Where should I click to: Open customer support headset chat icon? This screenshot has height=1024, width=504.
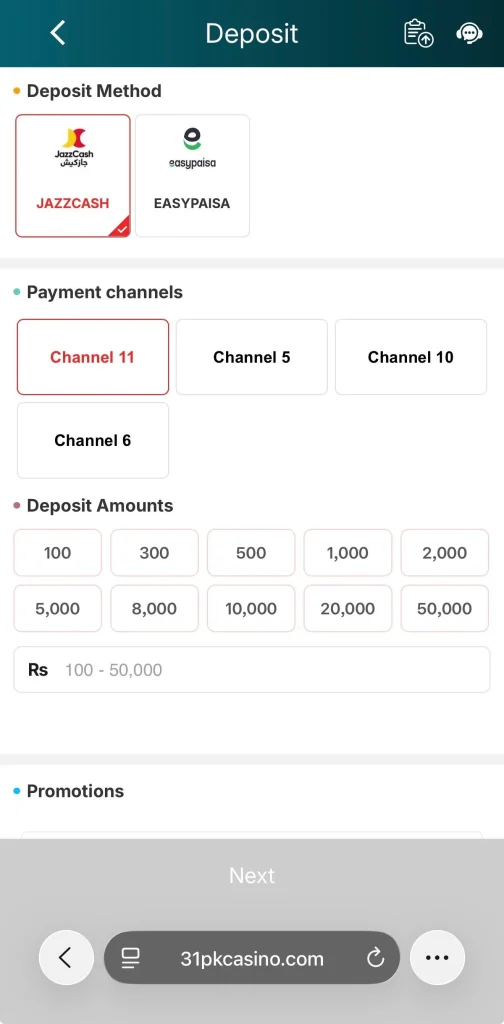point(469,33)
